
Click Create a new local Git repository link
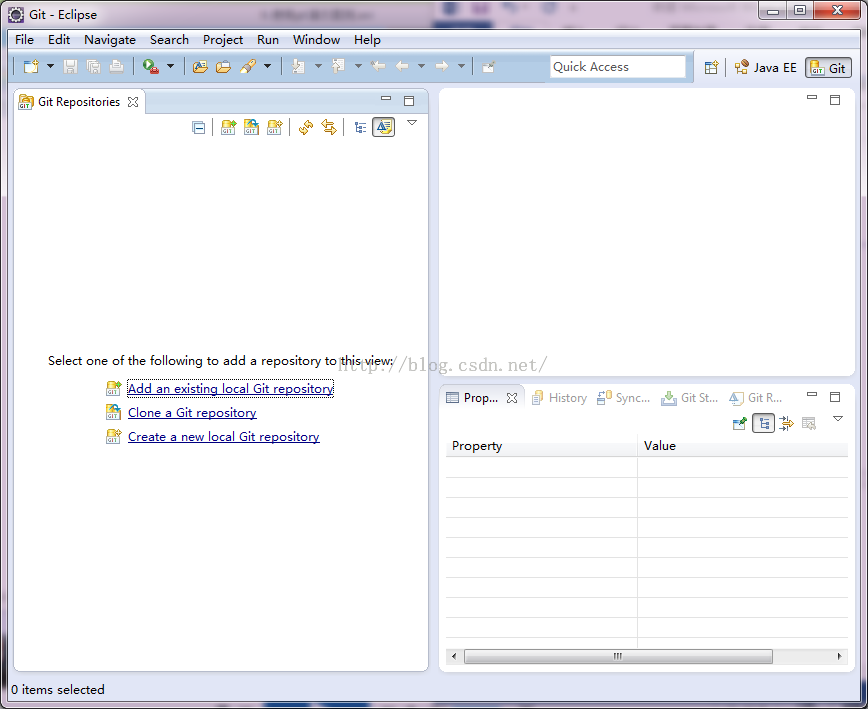pyautogui.click(x=224, y=437)
